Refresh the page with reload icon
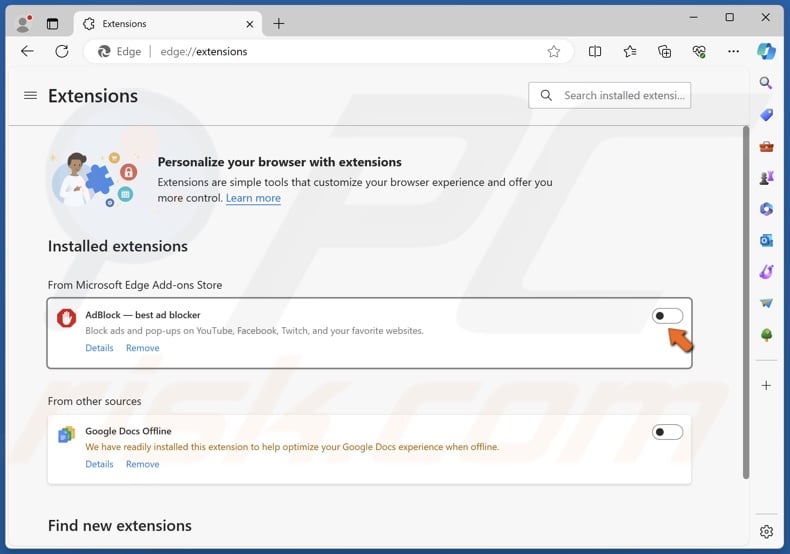 pos(62,51)
